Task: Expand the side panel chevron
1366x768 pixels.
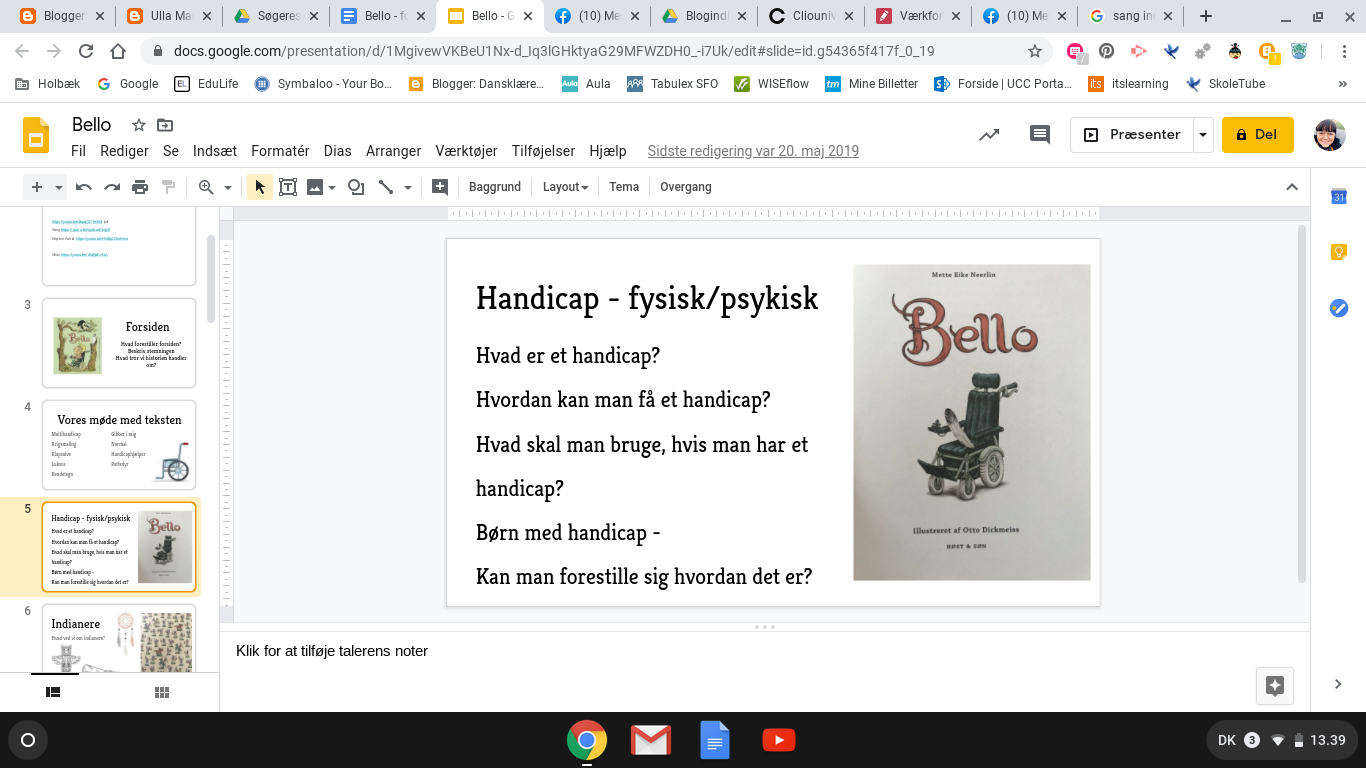Action: point(1339,684)
